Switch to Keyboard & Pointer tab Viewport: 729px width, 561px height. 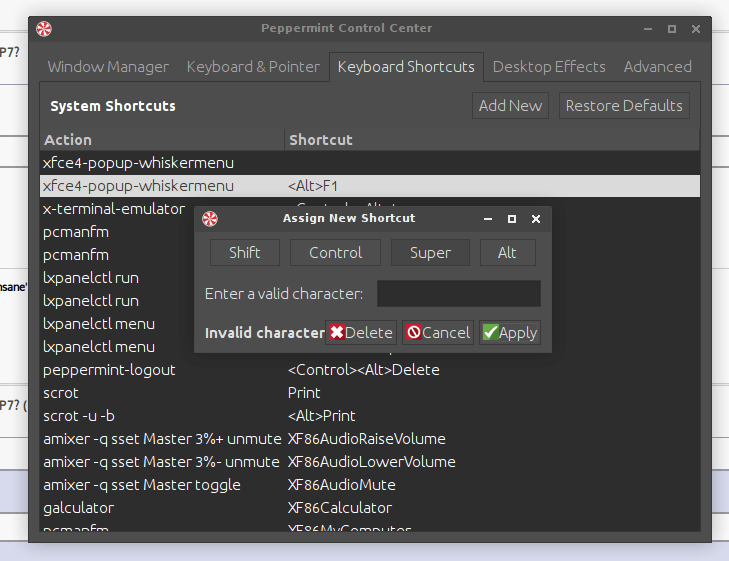pyautogui.click(x=253, y=67)
